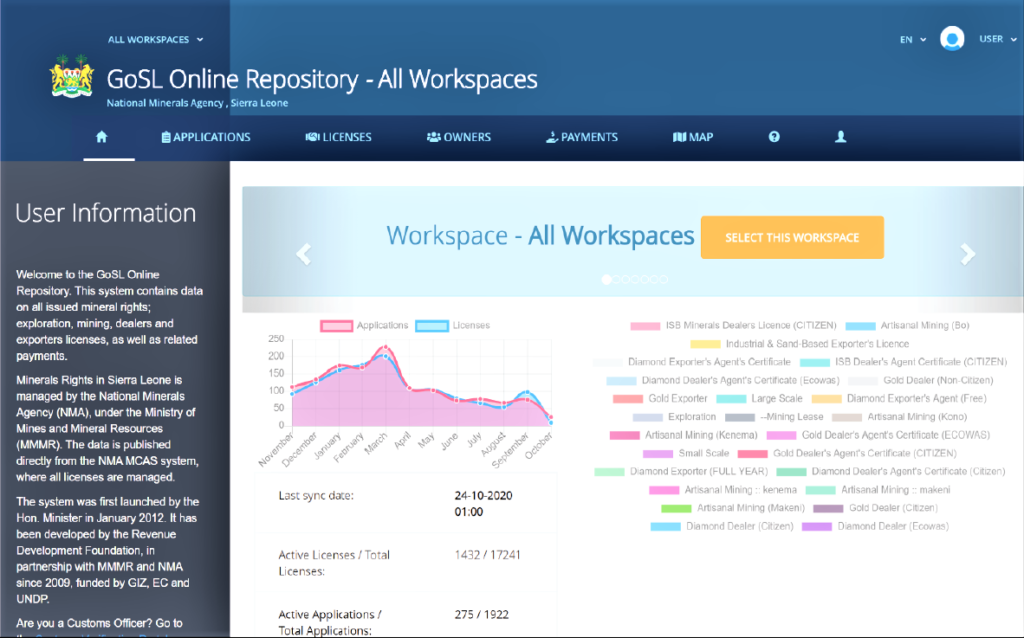Toggle Gold Dealer (Non-Citizen) legend entry
Viewport: 1024px width, 638px height.
click(921, 380)
